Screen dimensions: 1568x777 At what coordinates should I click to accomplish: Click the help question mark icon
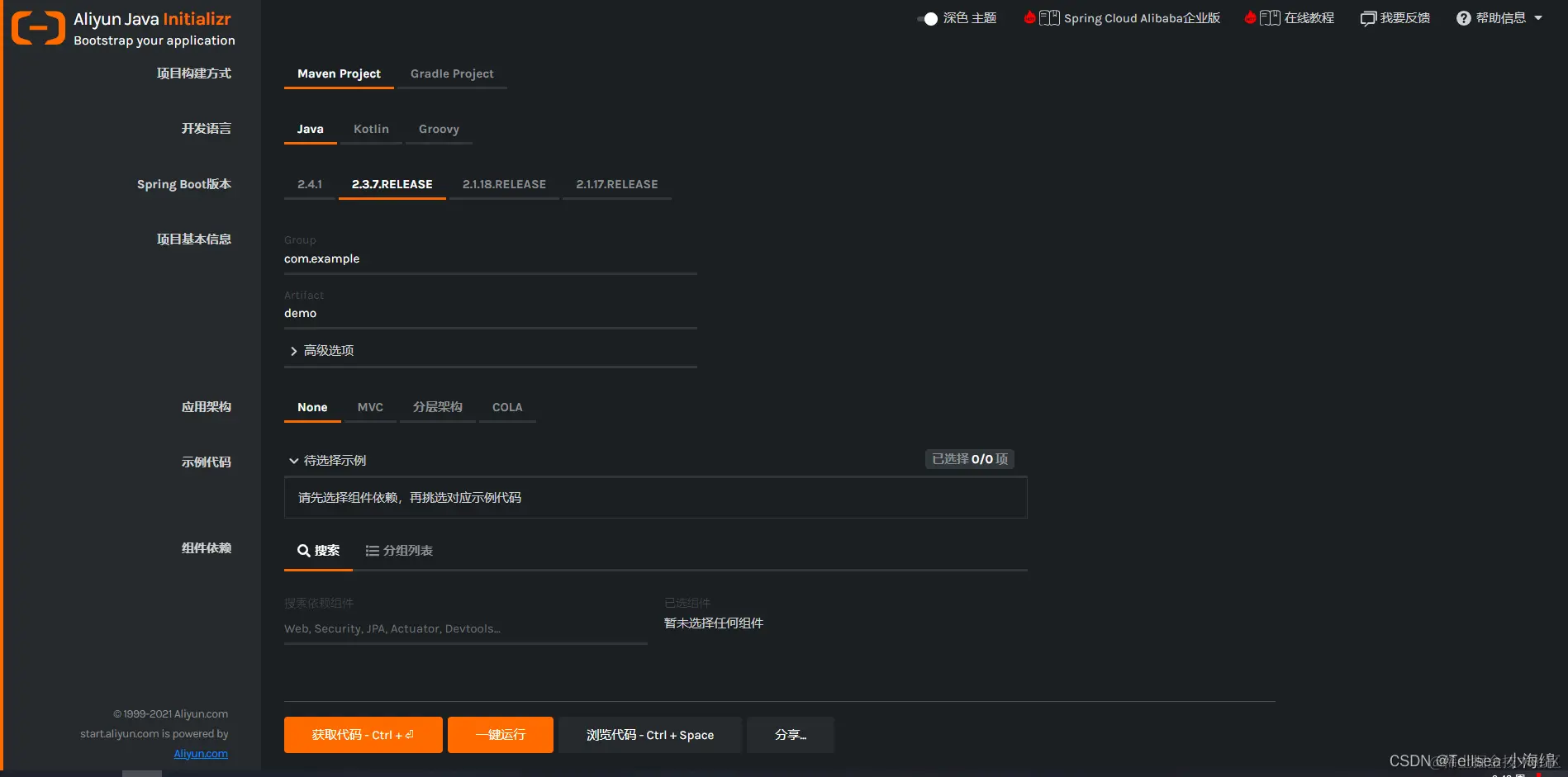[1464, 18]
